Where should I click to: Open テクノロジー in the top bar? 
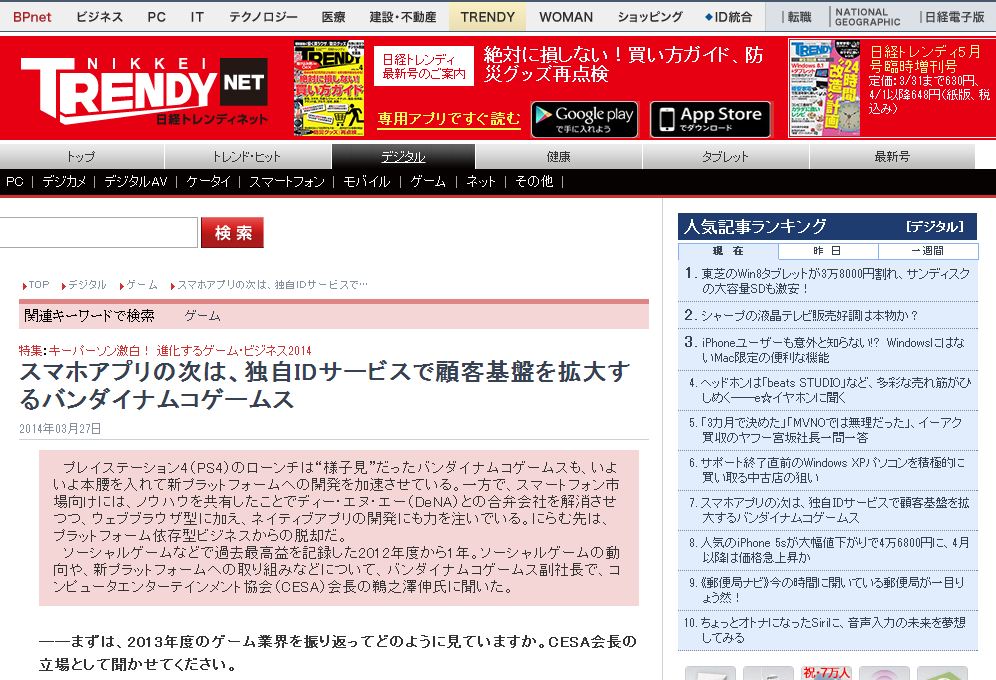click(x=263, y=17)
